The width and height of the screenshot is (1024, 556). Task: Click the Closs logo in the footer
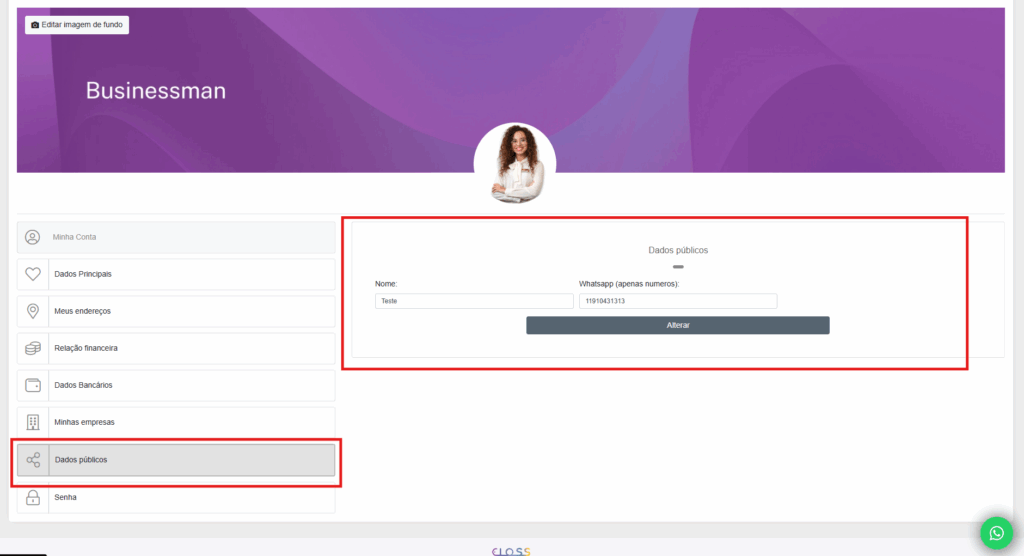(x=511, y=551)
